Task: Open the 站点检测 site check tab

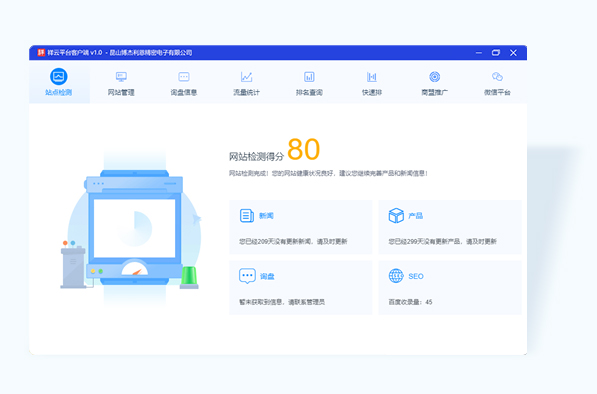Action: [59, 82]
